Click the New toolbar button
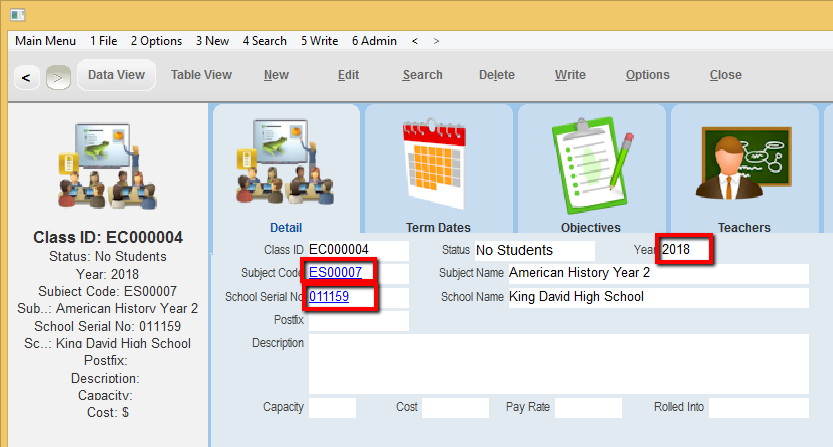 coord(276,75)
